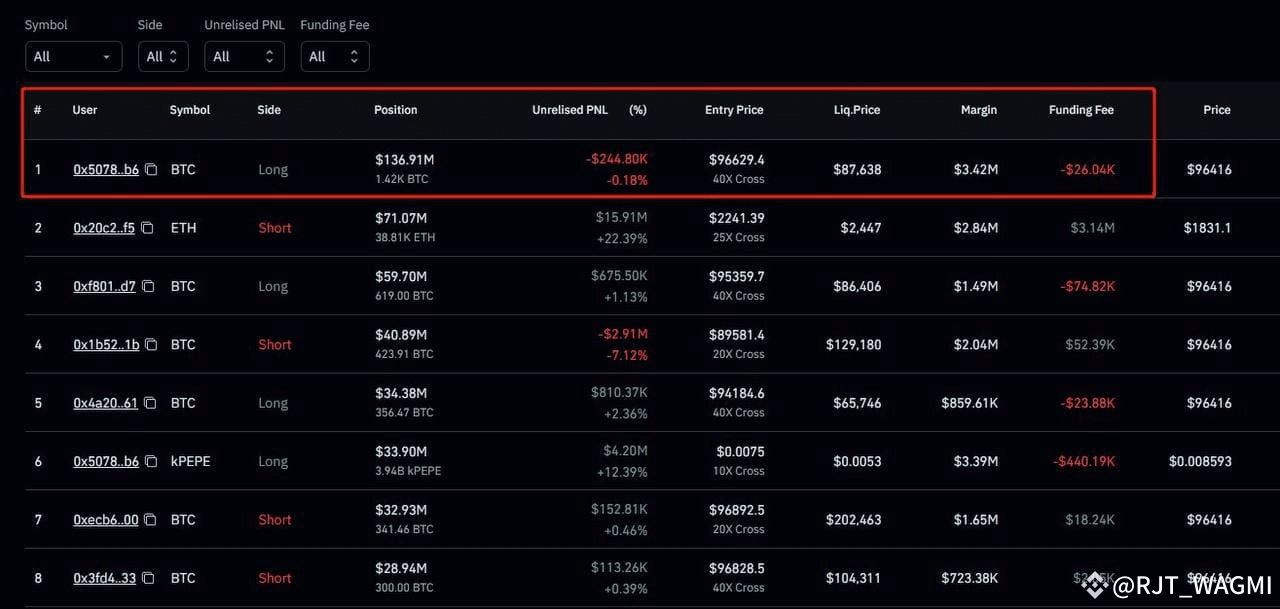Image resolution: width=1280 pixels, height=609 pixels.
Task: Sort by Entry Price column header
Action: click(734, 110)
